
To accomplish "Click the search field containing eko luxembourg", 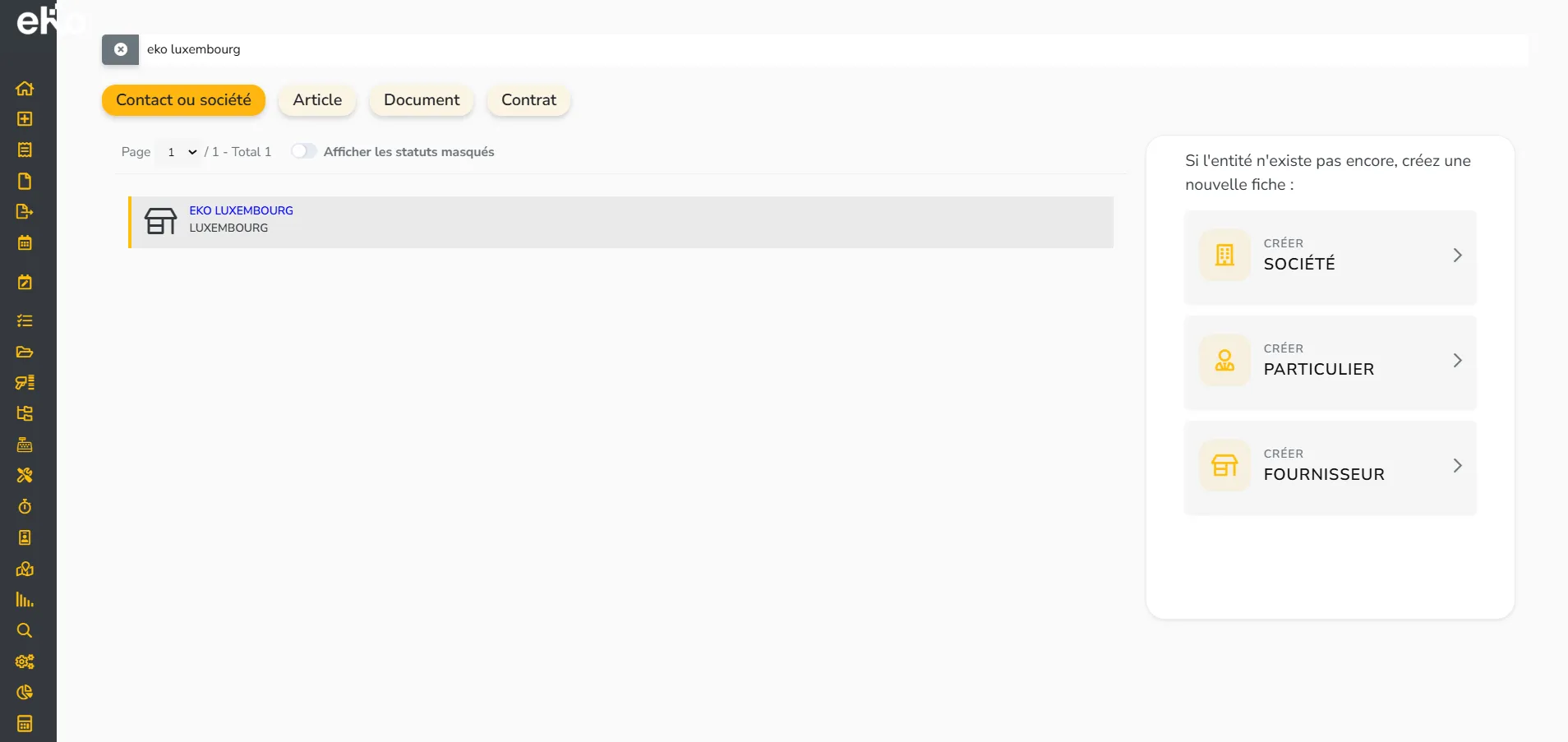I will click(x=833, y=49).
